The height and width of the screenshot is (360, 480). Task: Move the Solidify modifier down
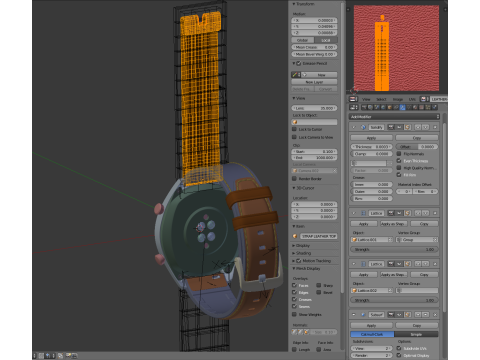click(x=425, y=127)
